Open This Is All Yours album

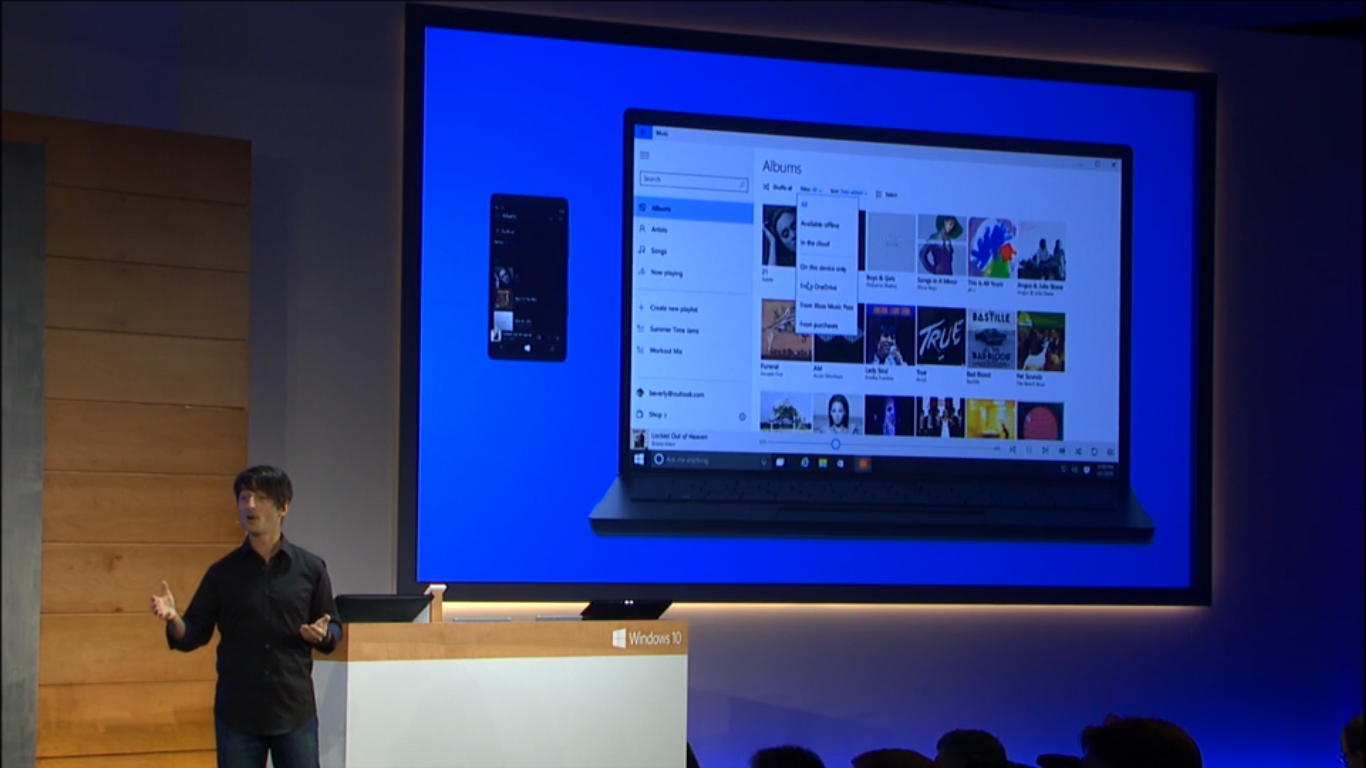pos(991,249)
